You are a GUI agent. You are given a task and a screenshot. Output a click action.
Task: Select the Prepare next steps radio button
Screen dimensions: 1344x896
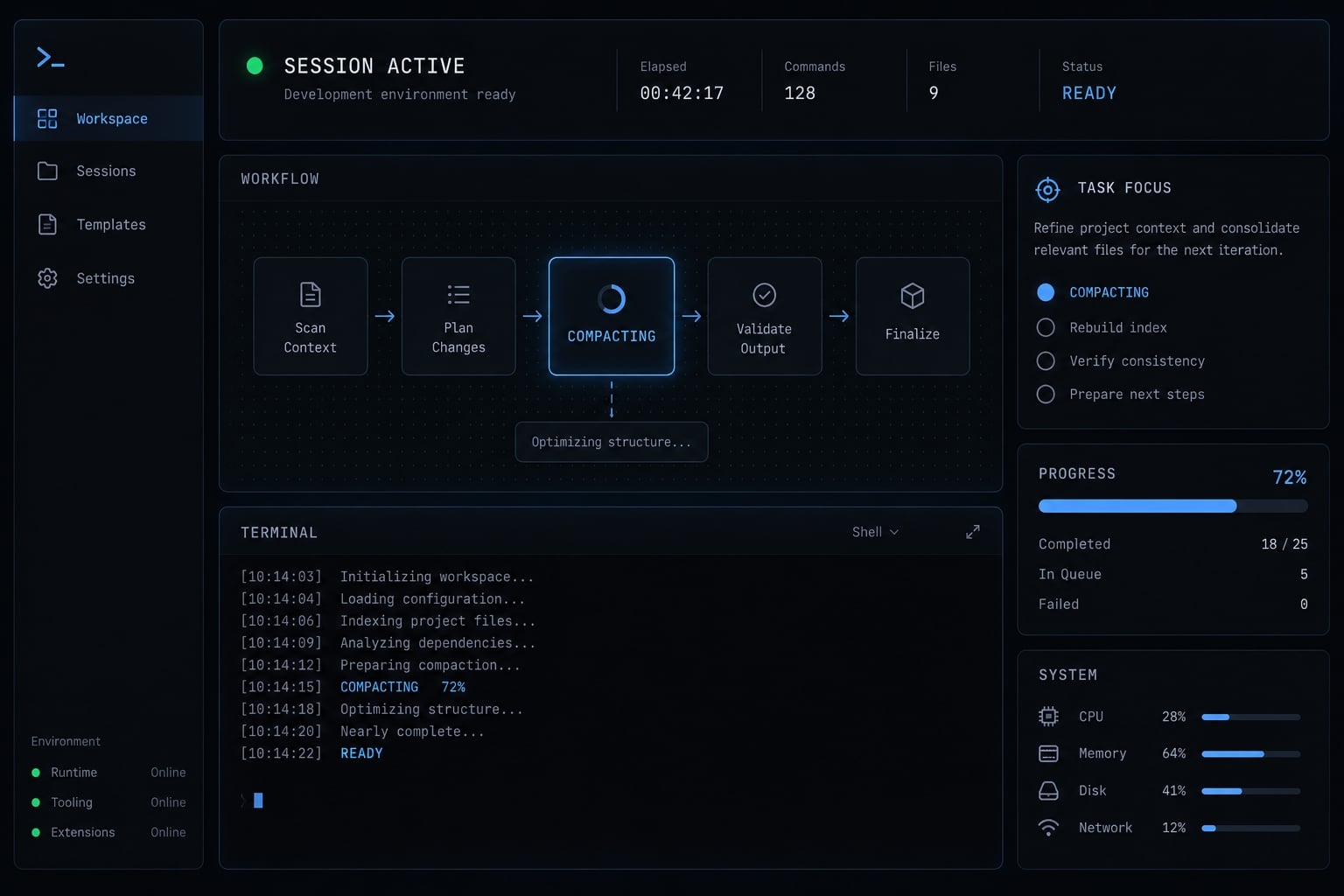click(x=1046, y=394)
